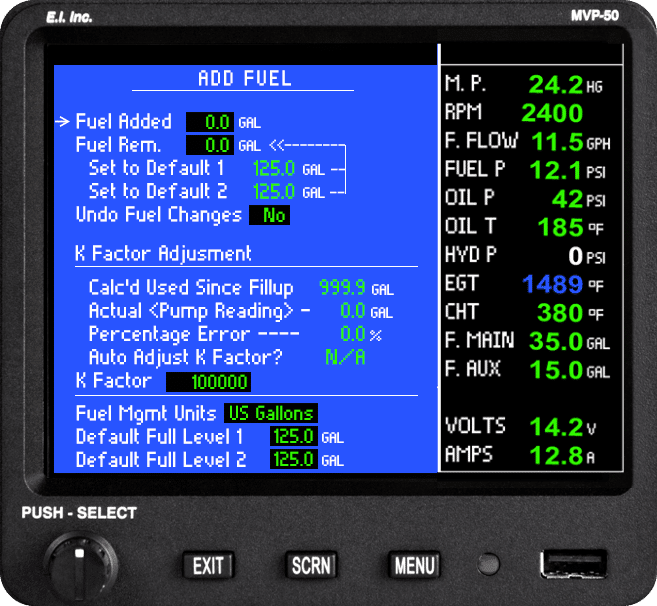Click Calc'd Used Since Fillup 999.9 value
Image resolution: width=657 pixels, height=606 pixels.
tap(342, 287)
